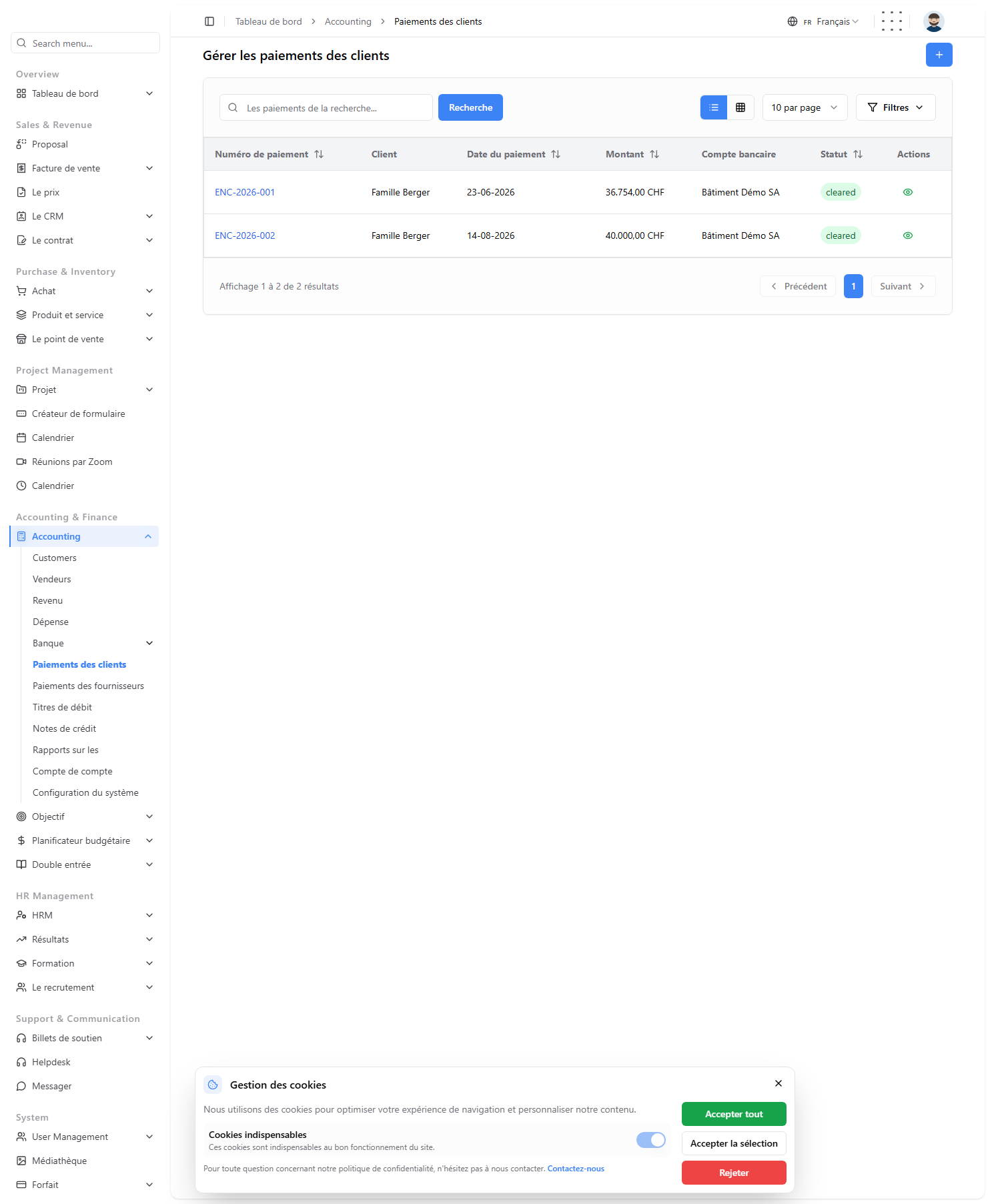
Task: Open the user avatar menu
Action: [934, 21]
